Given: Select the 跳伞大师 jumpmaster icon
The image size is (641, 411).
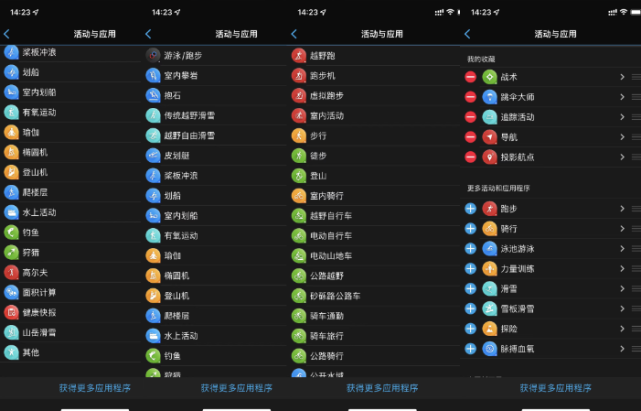Looking at the screenshot, I should point(489,97).
